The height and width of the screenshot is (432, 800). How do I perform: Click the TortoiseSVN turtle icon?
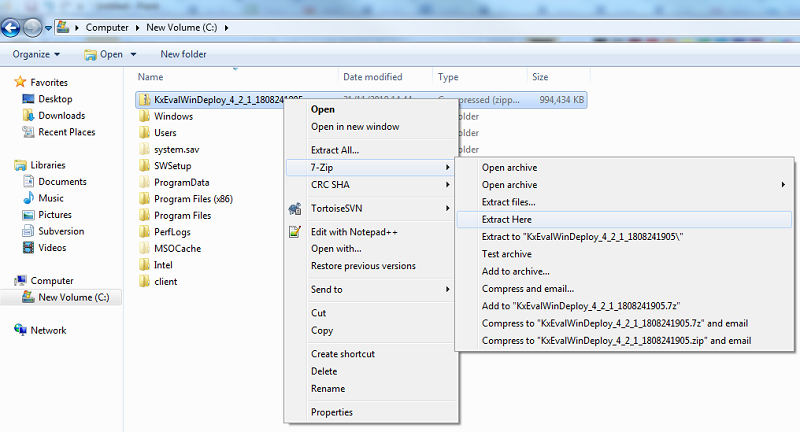pyautogui.click(x=295, y=208)
